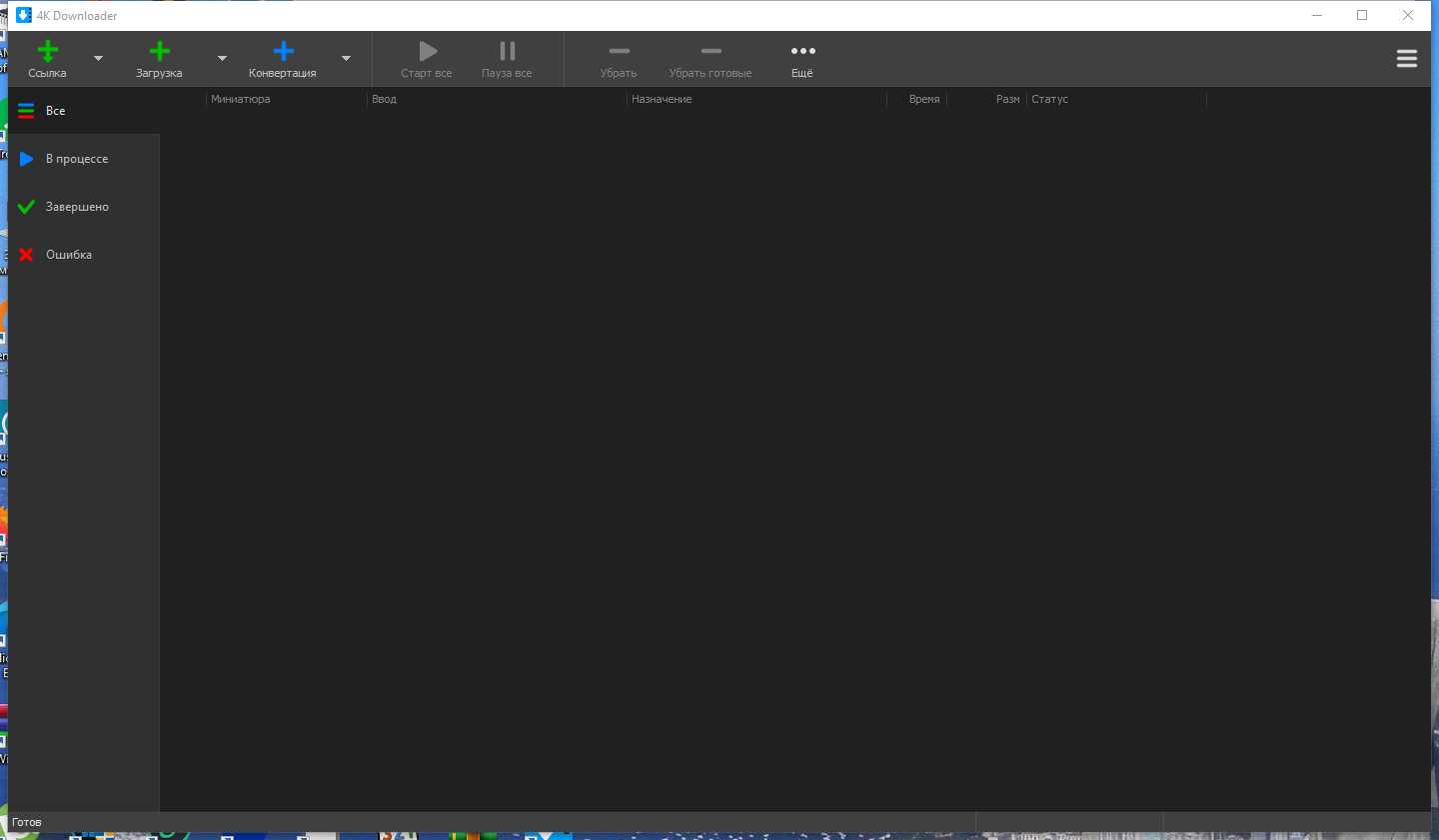Pause all downloads with Пауза все
Viewport: 1439px width, 840px height.
[x=507, y=59]
